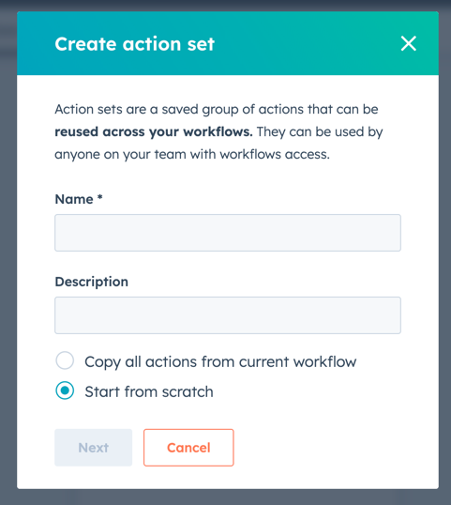Viewport: 451px width, 505px height.
Task: Click the Name input field
Action: pos(228,233)
